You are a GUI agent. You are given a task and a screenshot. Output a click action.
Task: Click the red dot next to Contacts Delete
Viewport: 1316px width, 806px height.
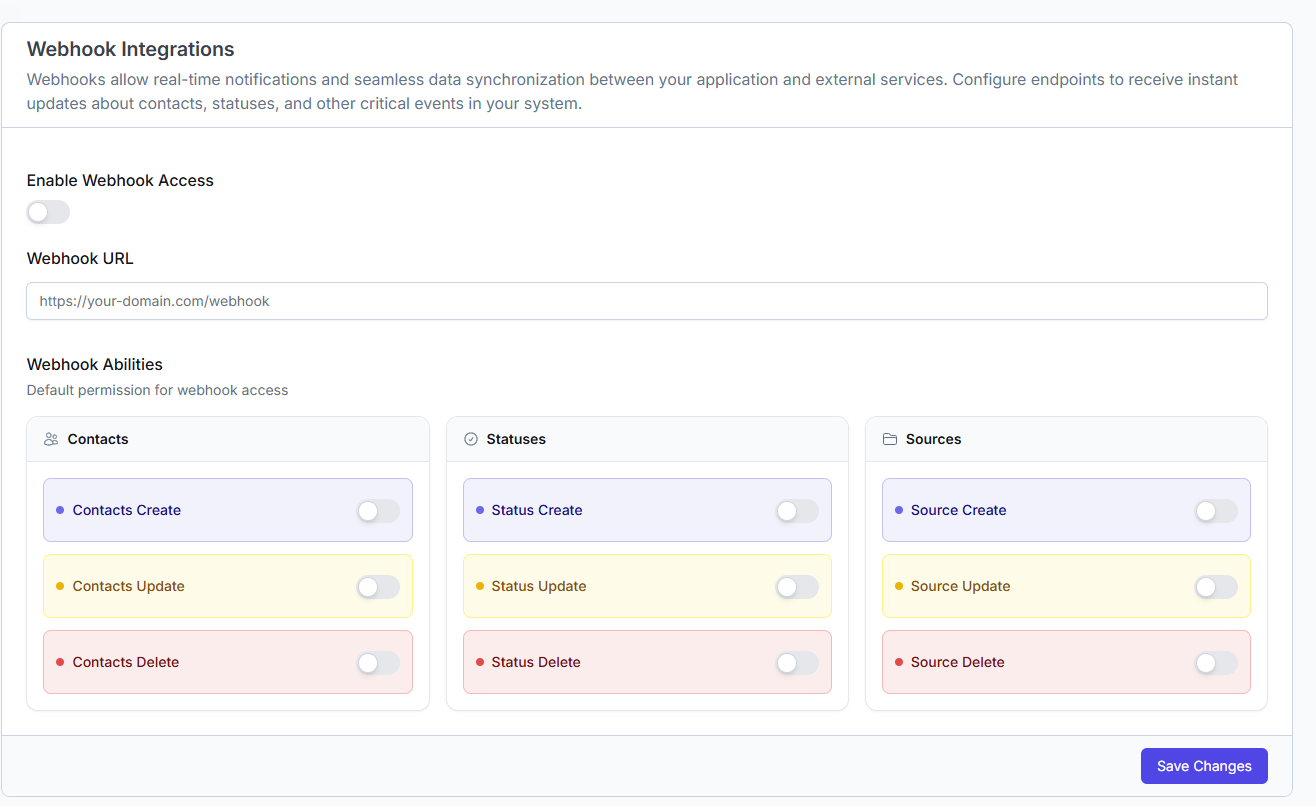click(x=61, y=662)
